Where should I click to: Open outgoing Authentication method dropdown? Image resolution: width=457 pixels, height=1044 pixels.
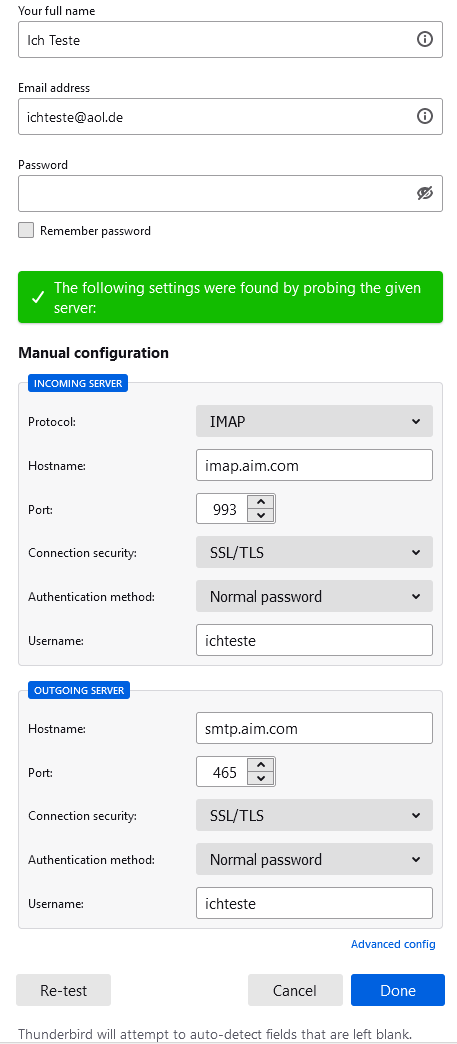click(314, 860)
